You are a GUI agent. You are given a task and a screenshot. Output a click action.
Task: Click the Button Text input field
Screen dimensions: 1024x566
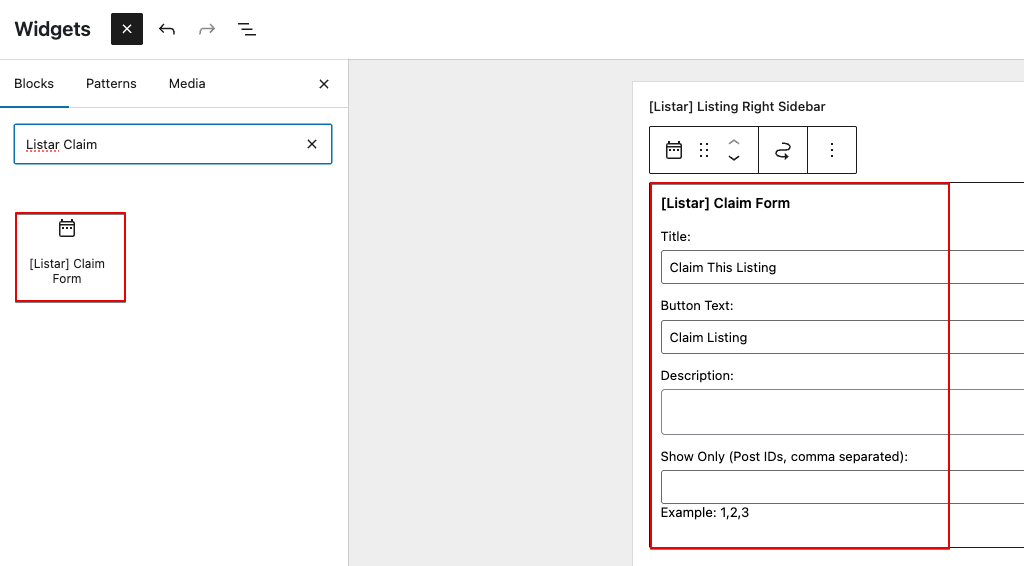(x=842, y=337)
